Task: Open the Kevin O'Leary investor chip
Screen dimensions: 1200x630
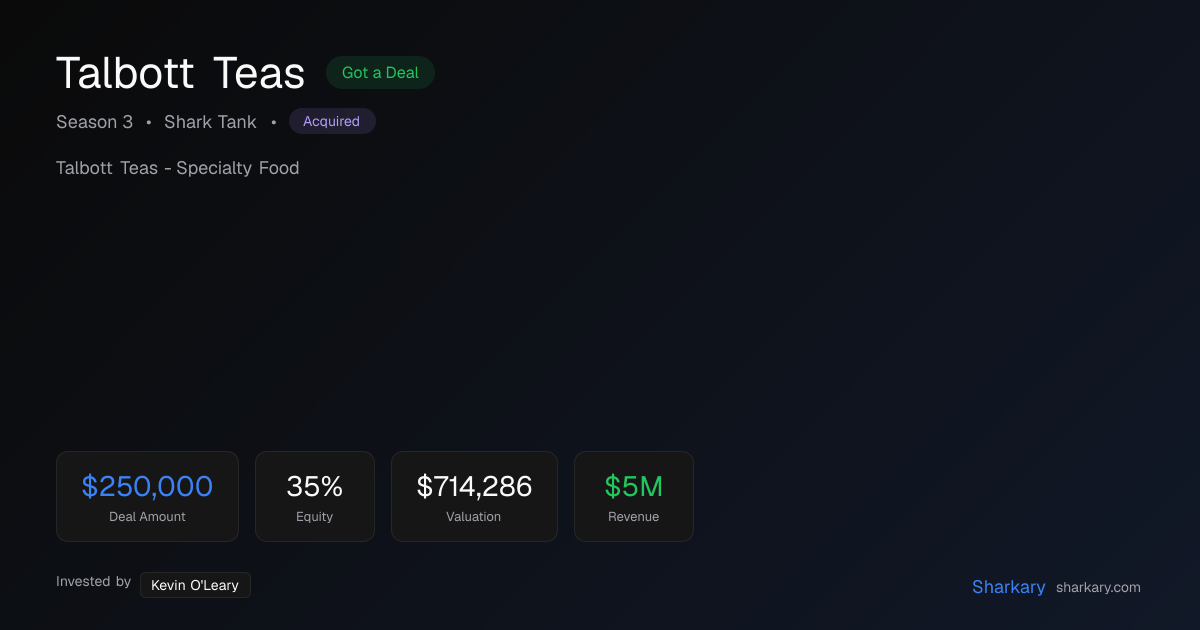Action: click(x=195, y=585)
